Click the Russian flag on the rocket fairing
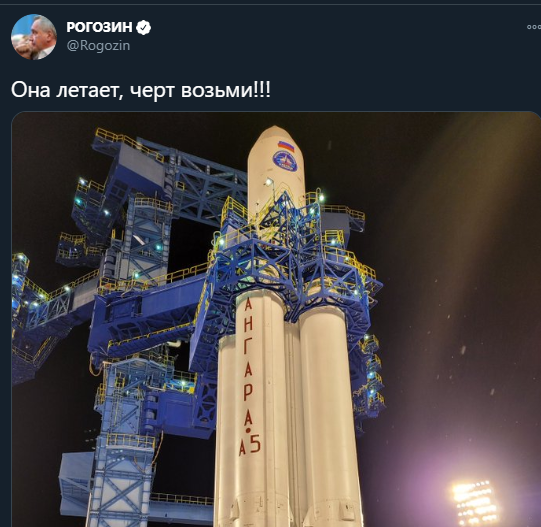The image size is (541, 527). click(x=286, y=146)
